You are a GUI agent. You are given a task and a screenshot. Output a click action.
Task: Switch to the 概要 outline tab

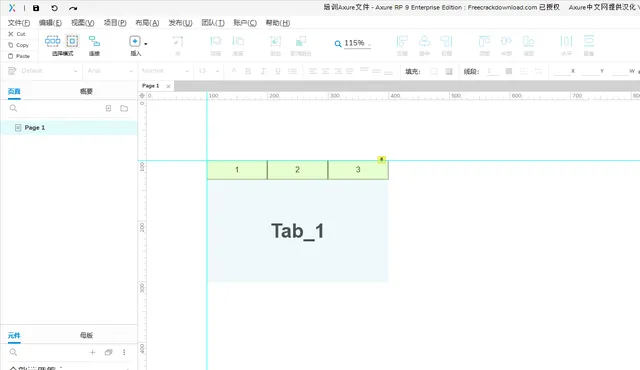(x=86, y=91)
